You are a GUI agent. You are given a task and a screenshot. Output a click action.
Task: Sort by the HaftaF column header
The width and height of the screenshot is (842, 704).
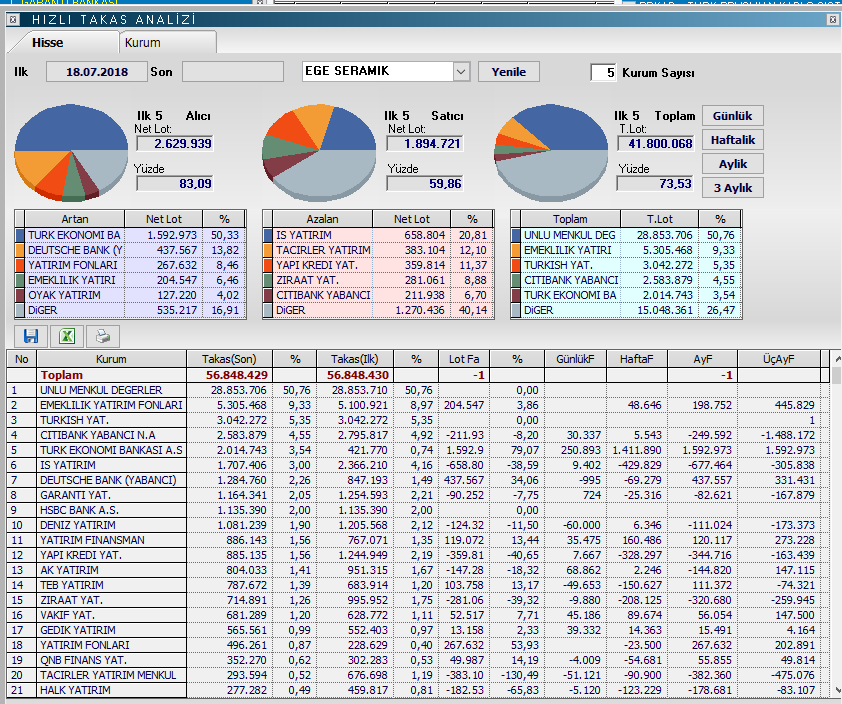click(x=636, y=359)
